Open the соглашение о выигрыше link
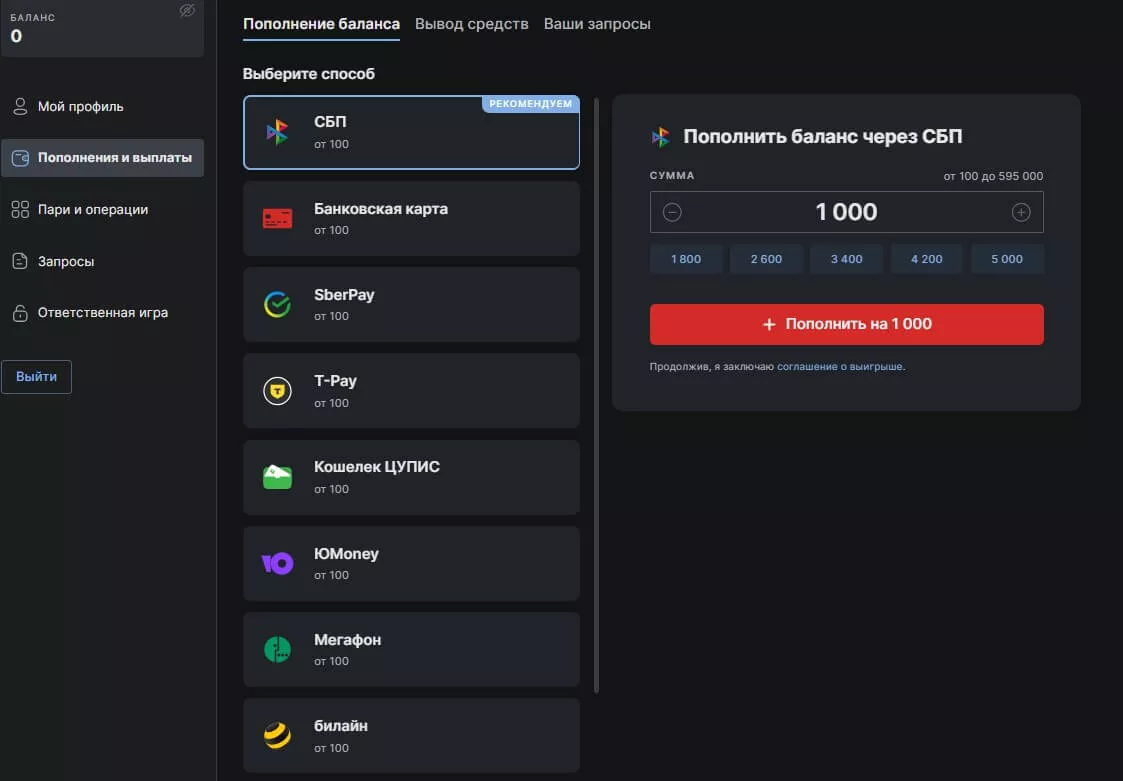The width and height of the screenshot is (1123, 781). coord(840,367)
